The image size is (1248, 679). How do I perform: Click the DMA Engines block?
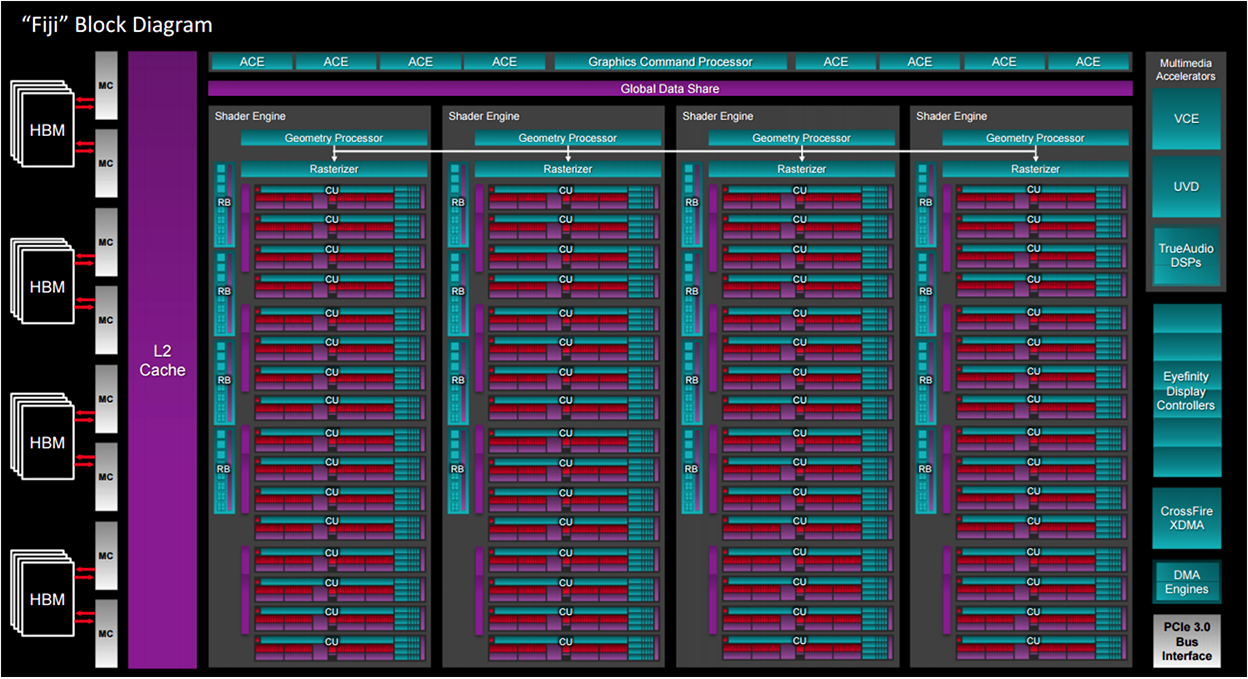[1186, 582]
